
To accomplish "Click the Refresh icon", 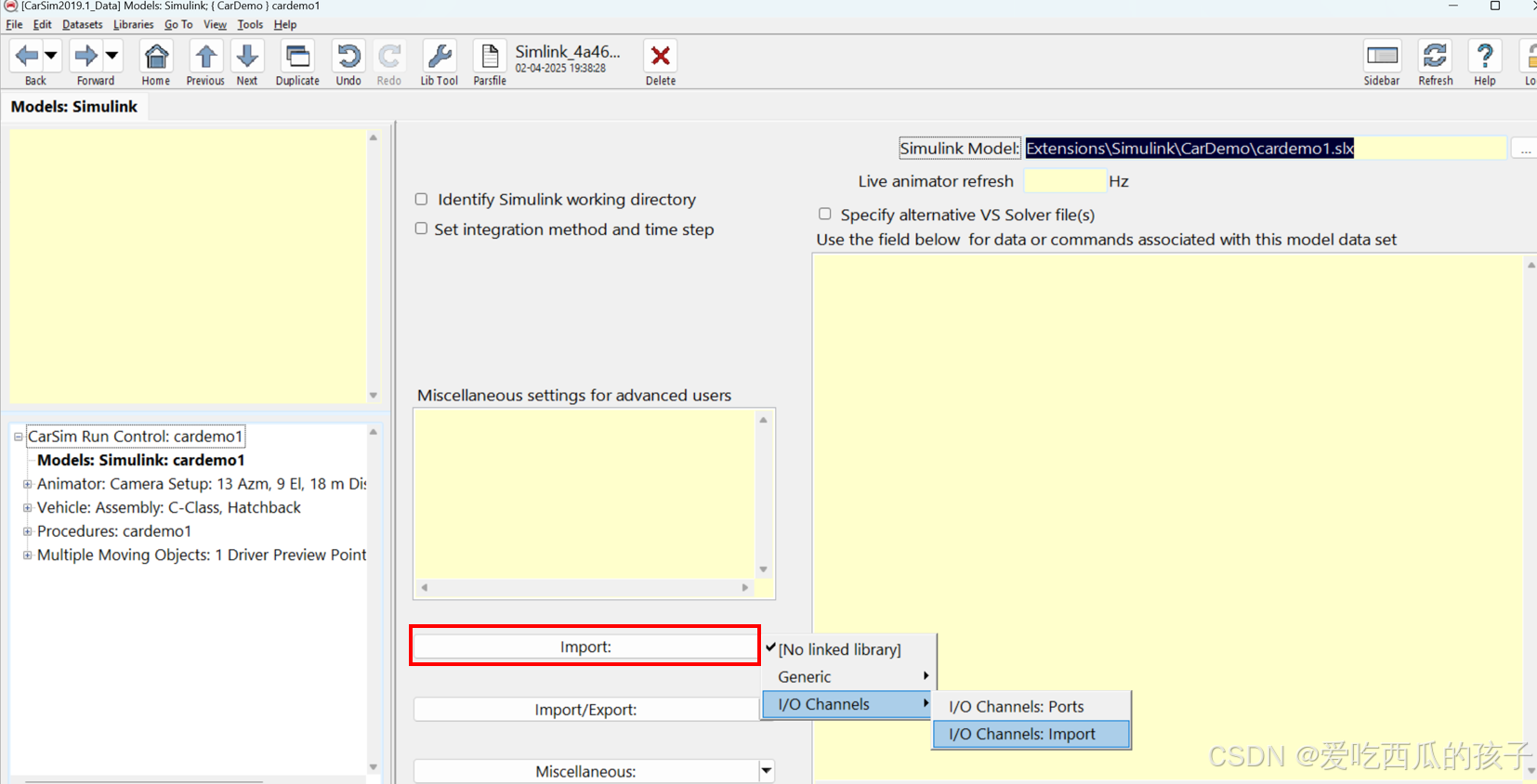I will click(1435, 56).
